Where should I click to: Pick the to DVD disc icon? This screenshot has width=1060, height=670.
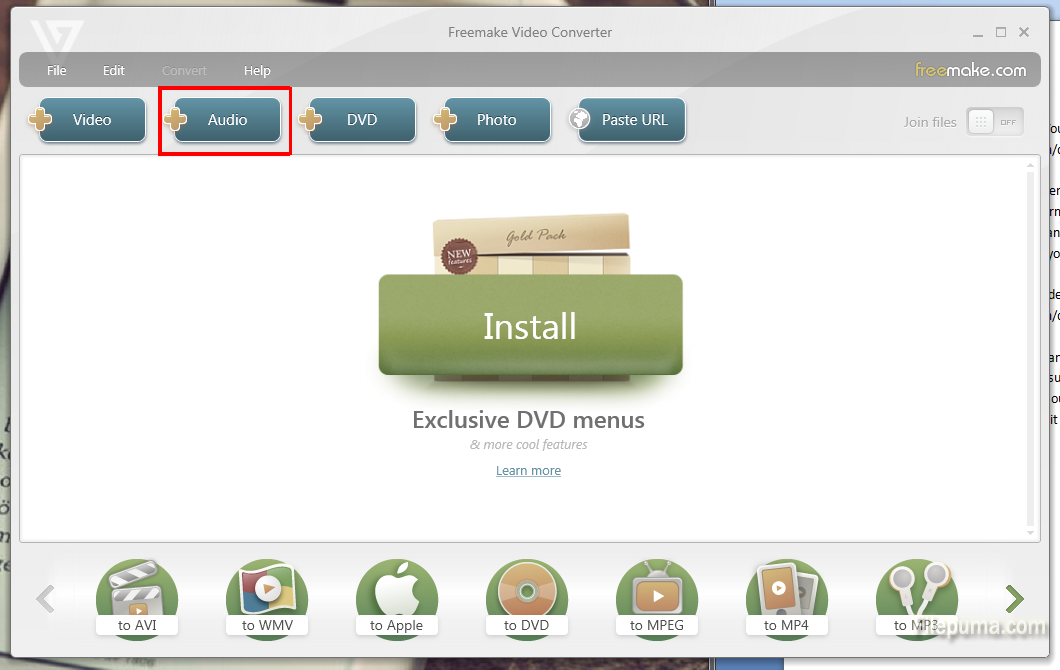527,598
